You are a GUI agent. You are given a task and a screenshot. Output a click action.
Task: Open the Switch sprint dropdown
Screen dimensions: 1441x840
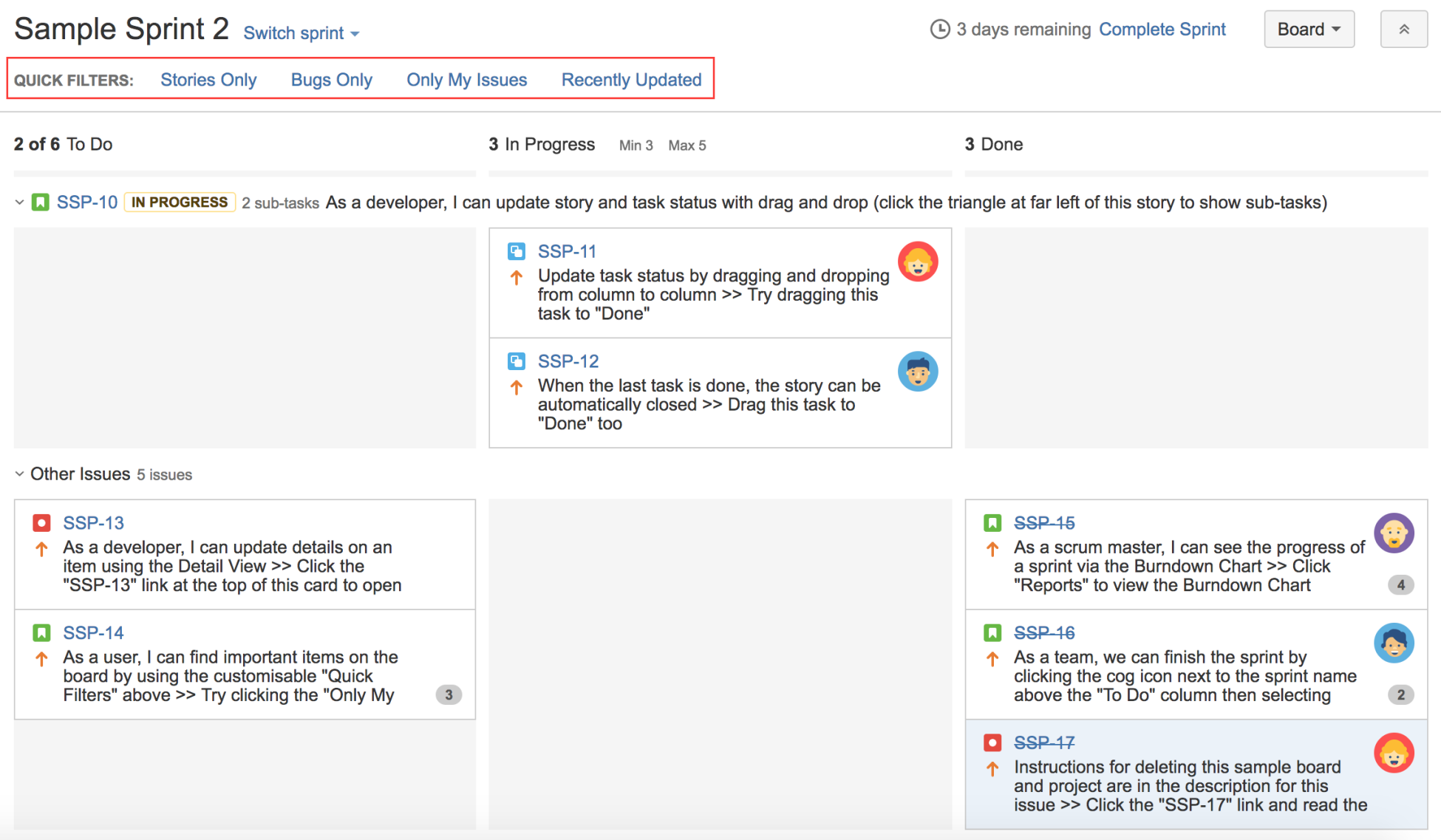(x=302, y=33)
